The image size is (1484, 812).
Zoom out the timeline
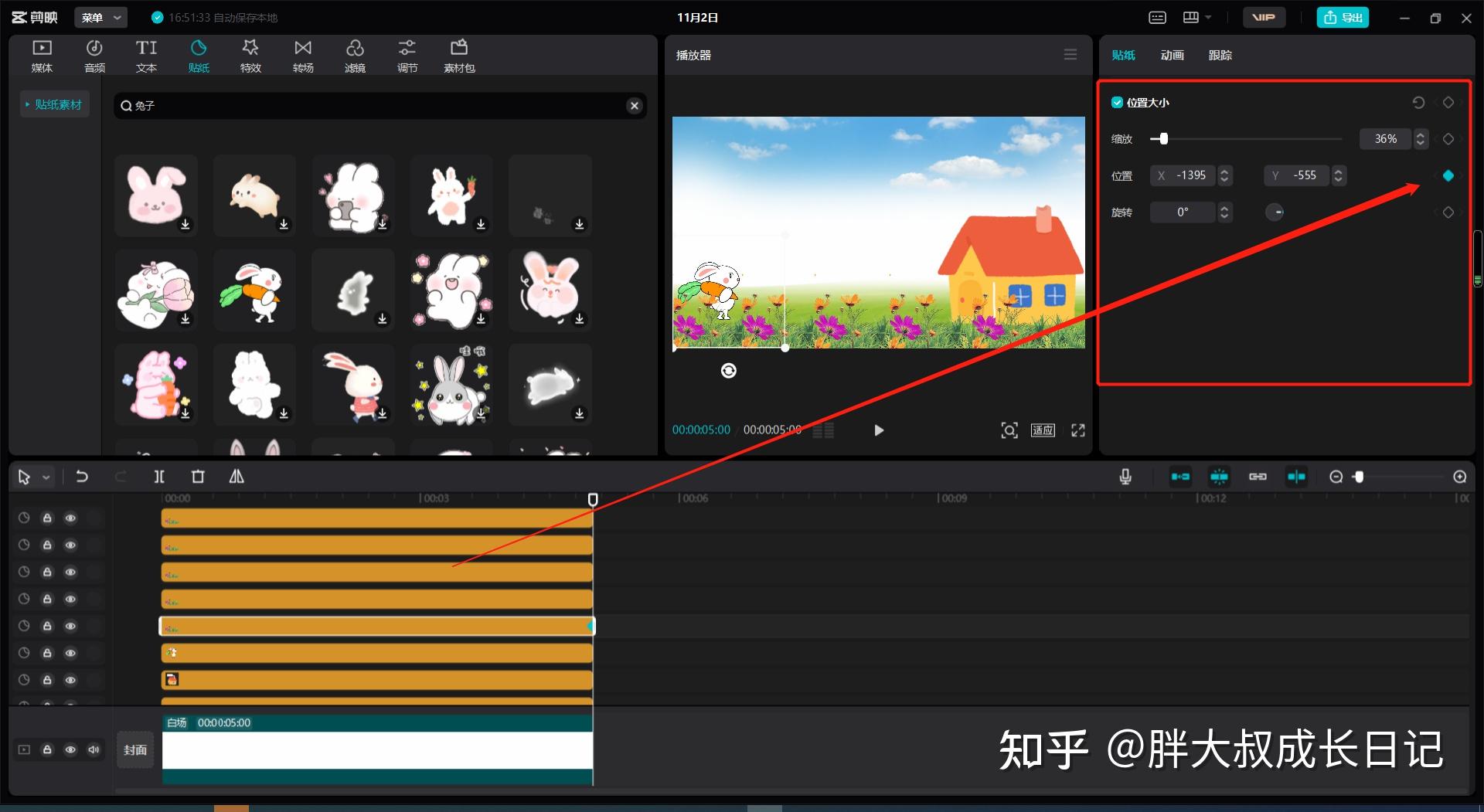[1336, 477]
